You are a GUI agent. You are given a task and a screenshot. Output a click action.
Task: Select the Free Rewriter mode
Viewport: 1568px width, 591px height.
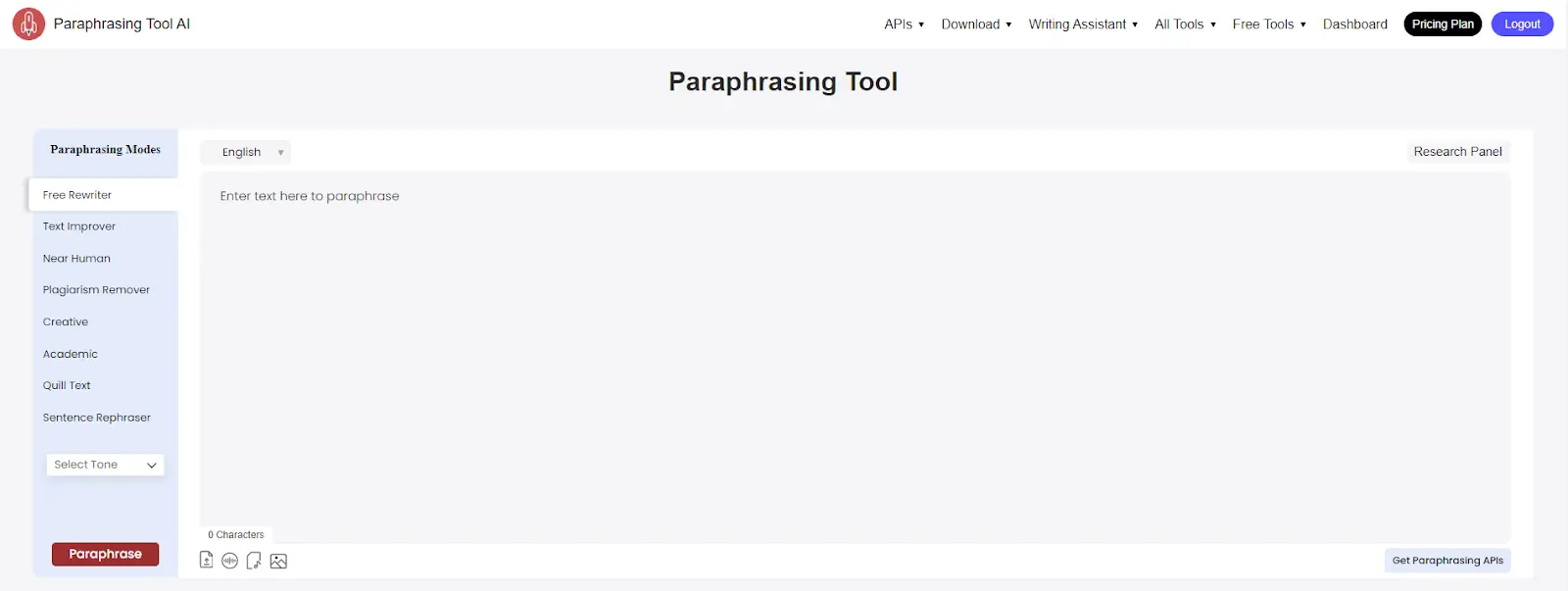pos(103,194)
